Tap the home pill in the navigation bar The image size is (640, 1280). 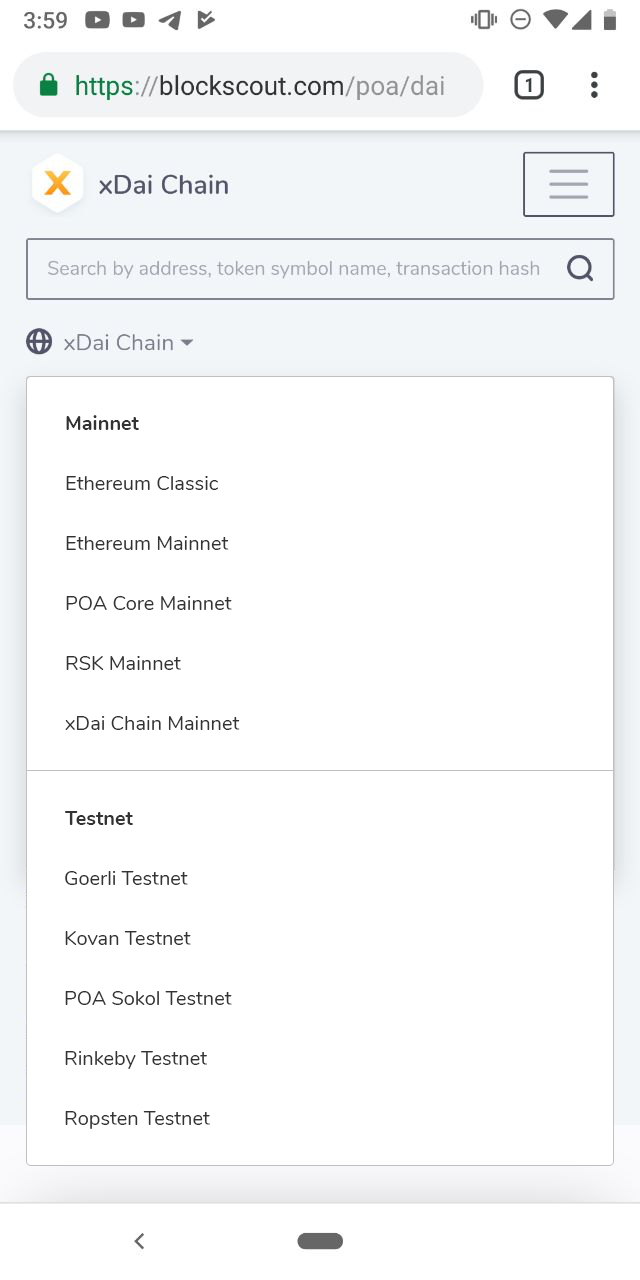(x=320, y=1240)
